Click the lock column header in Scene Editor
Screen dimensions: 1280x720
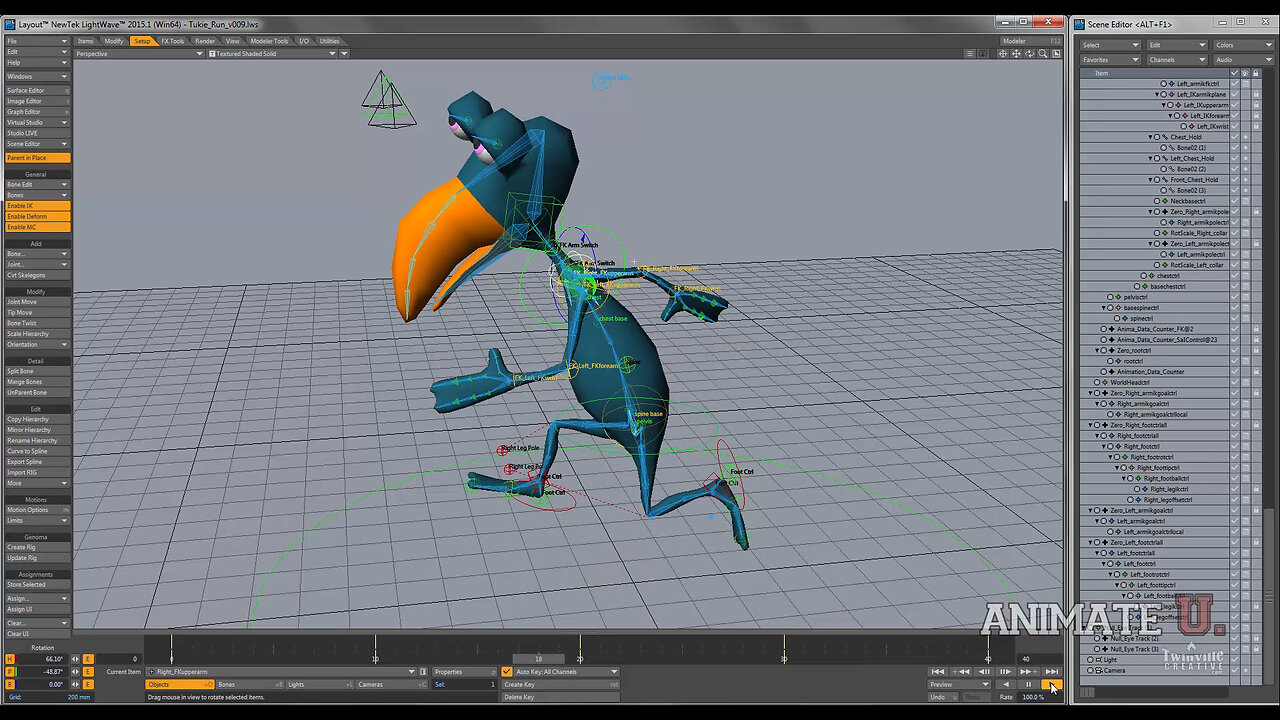tap(1256, 73)
